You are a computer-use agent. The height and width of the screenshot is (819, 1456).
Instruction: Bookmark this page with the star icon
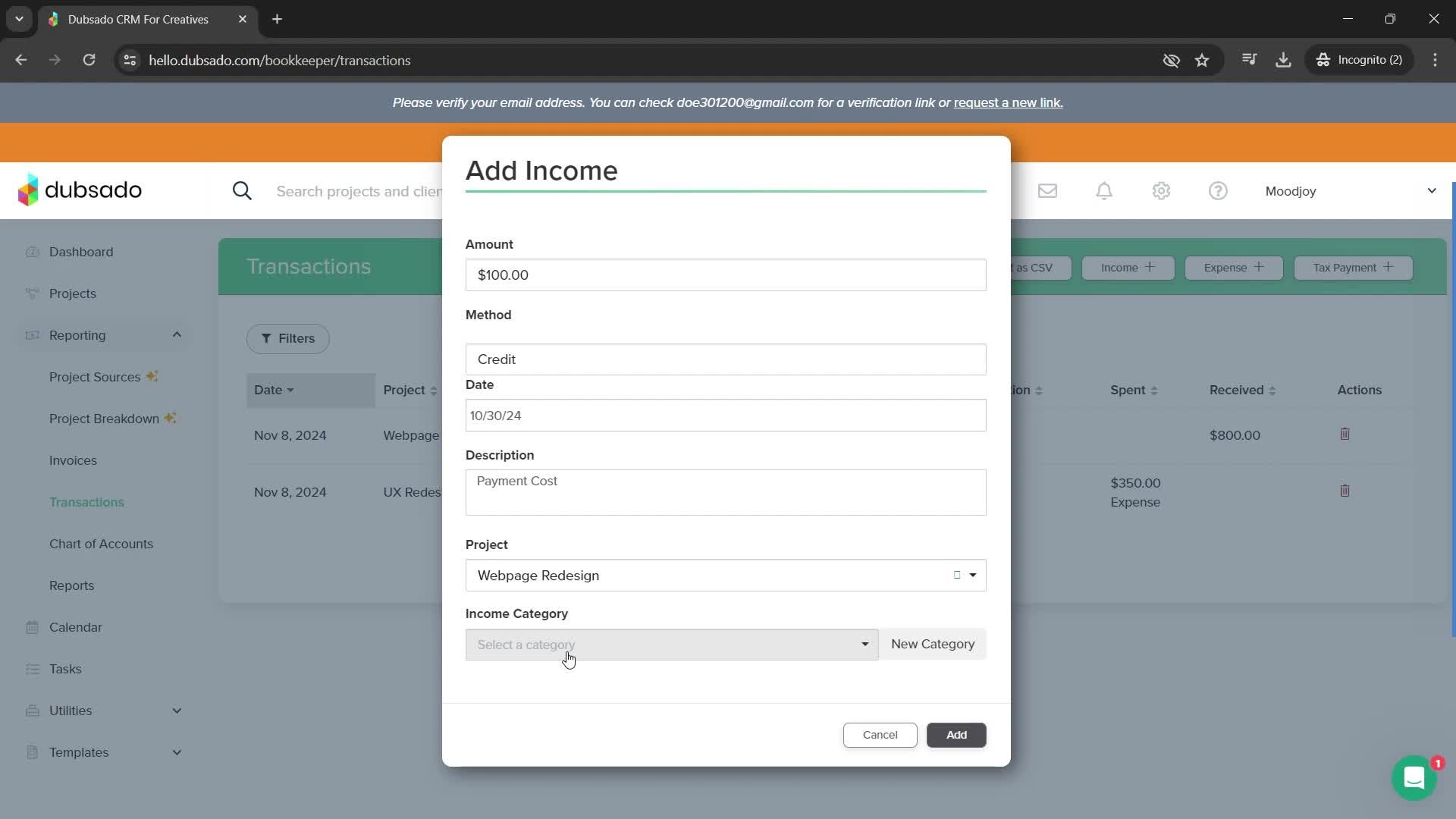[x=1202, y=60]
